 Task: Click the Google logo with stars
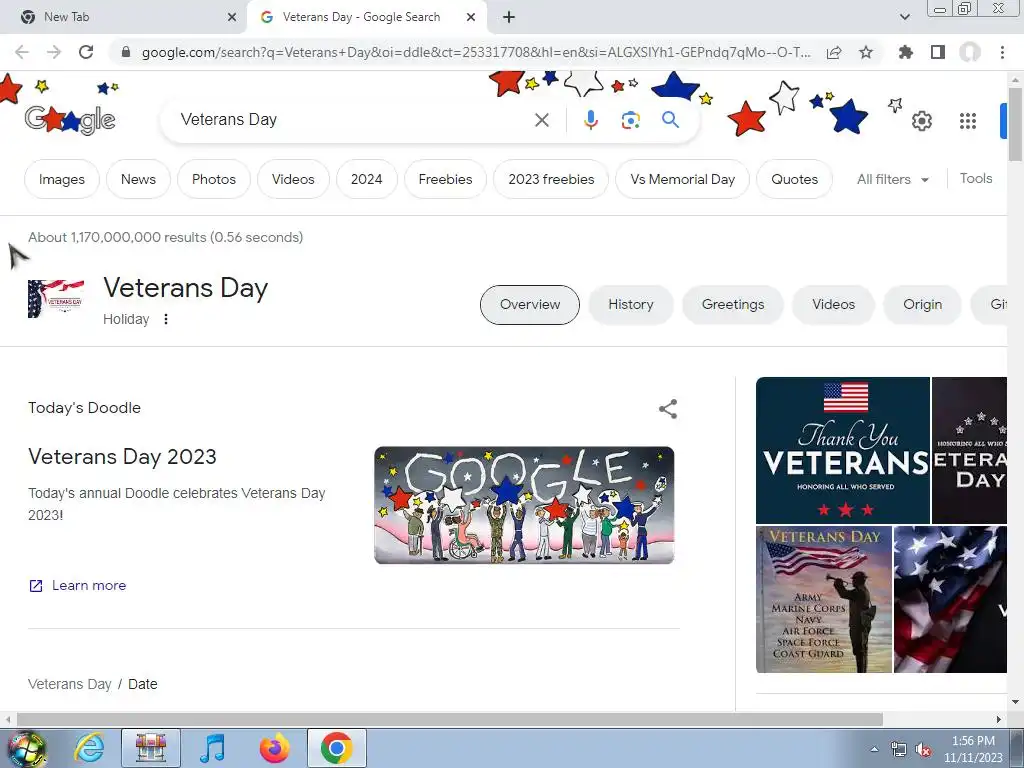[70, 120]
